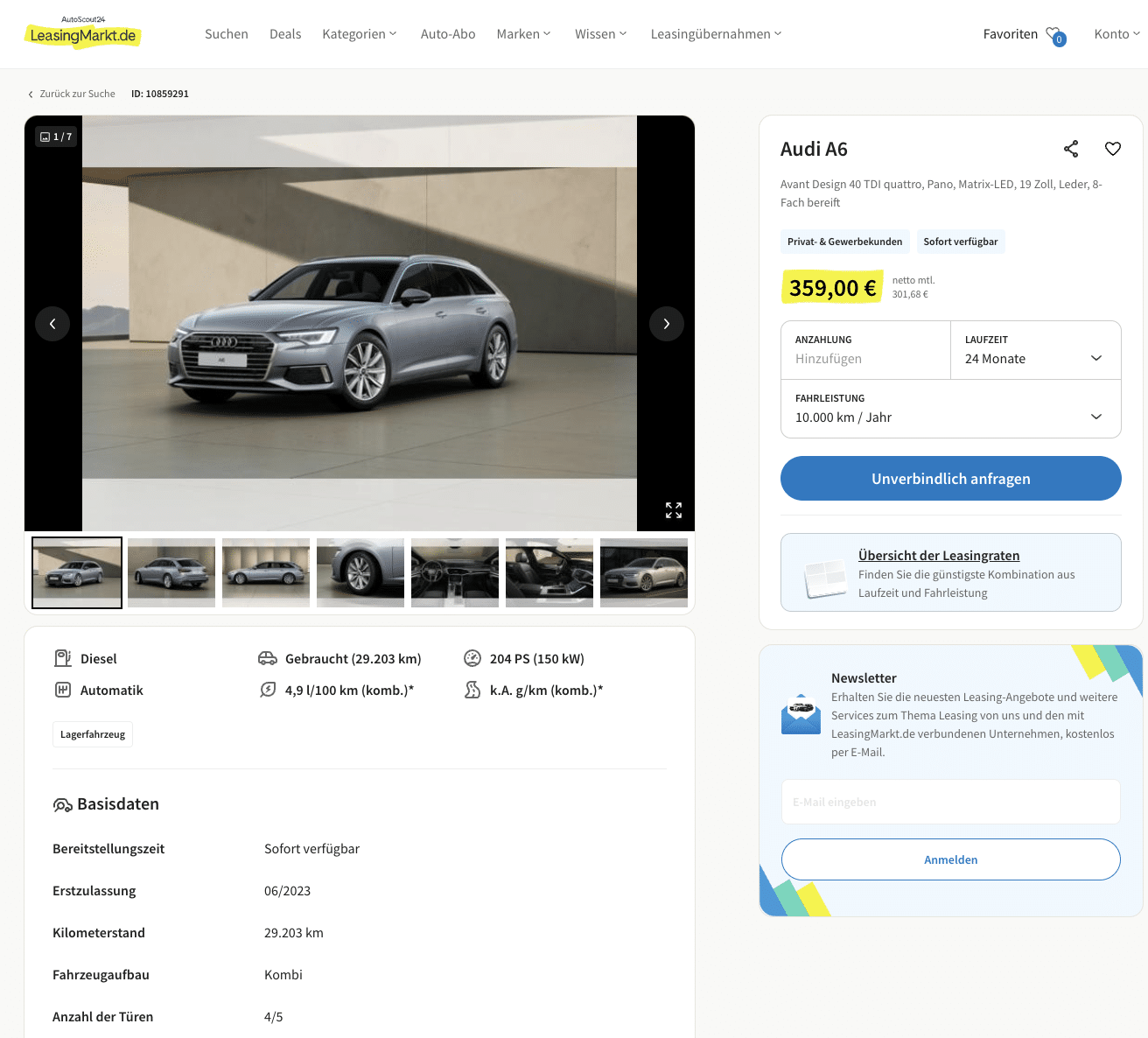The image size is (1148, 1038).
Task: Click the power gauge icon beside 204 PS
Action: (x=472, y=658)
